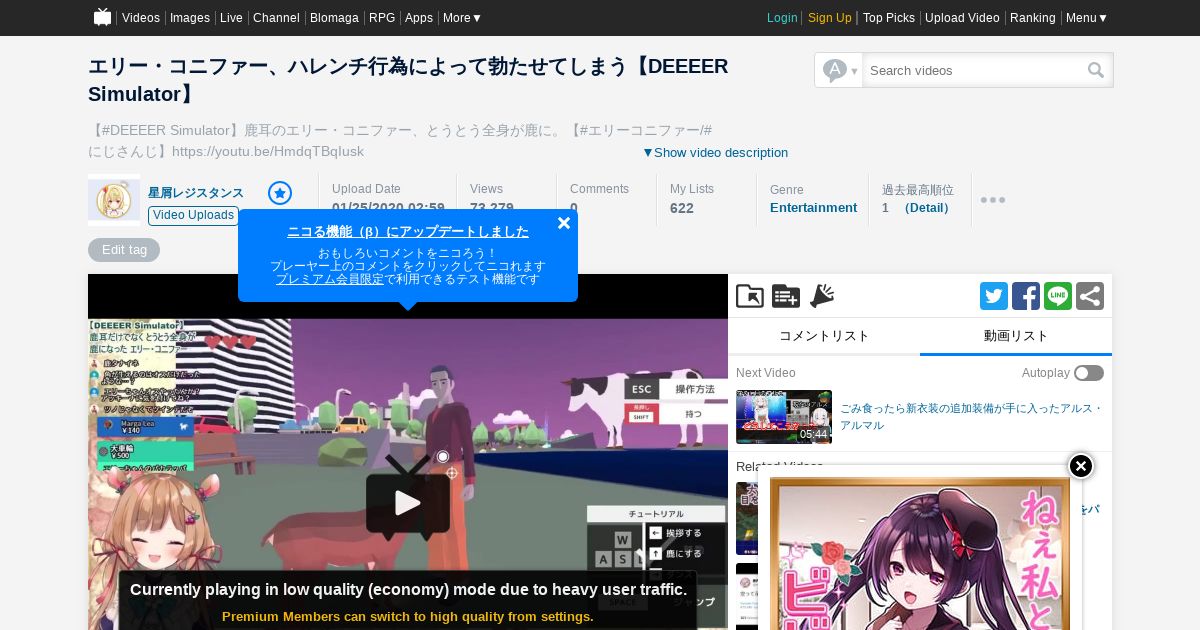The width and height of the screenshot is (1200, 630).
Task: Click the Nicoru hand tip icon
Action: [822, 296]
